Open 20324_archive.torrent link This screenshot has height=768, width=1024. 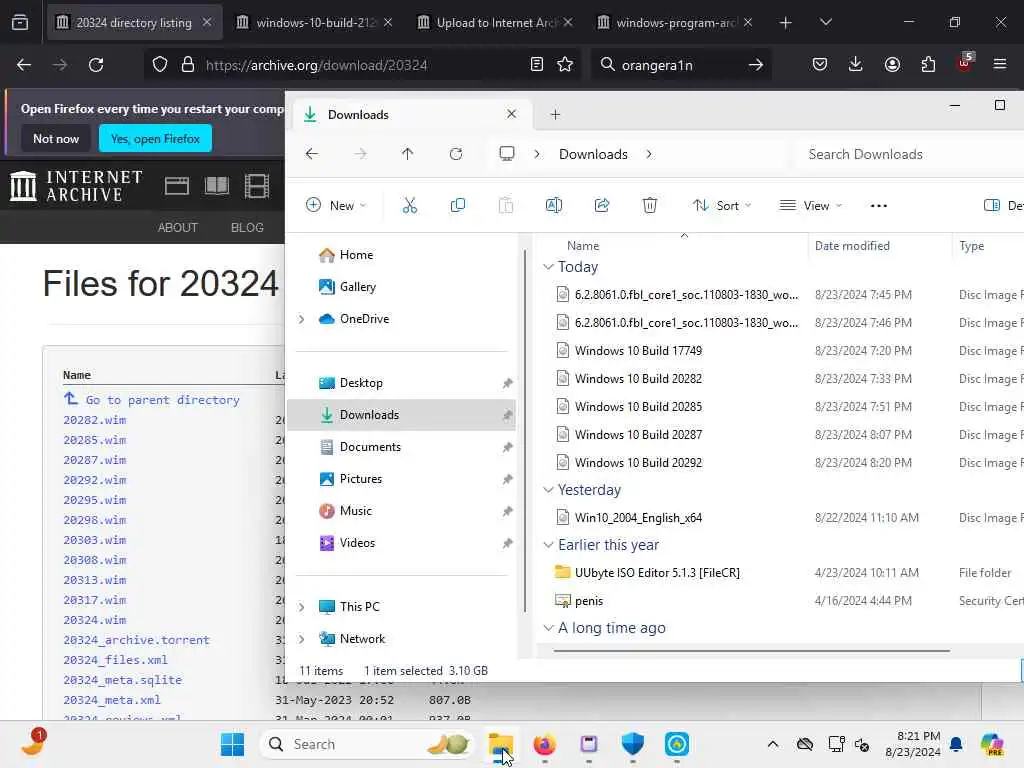[136, 640]
